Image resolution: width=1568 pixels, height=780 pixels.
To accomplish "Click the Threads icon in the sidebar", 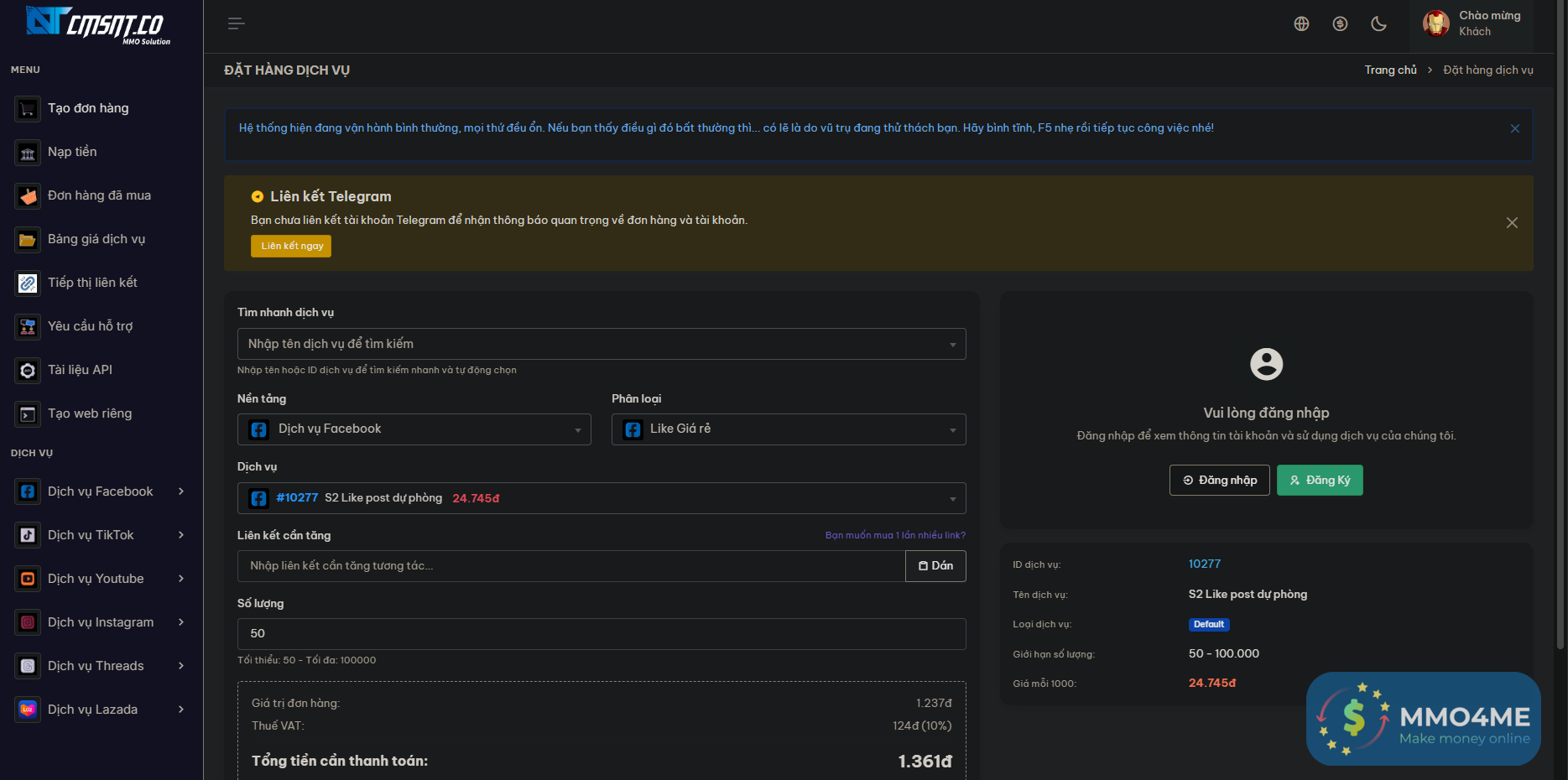I will 28,666.
